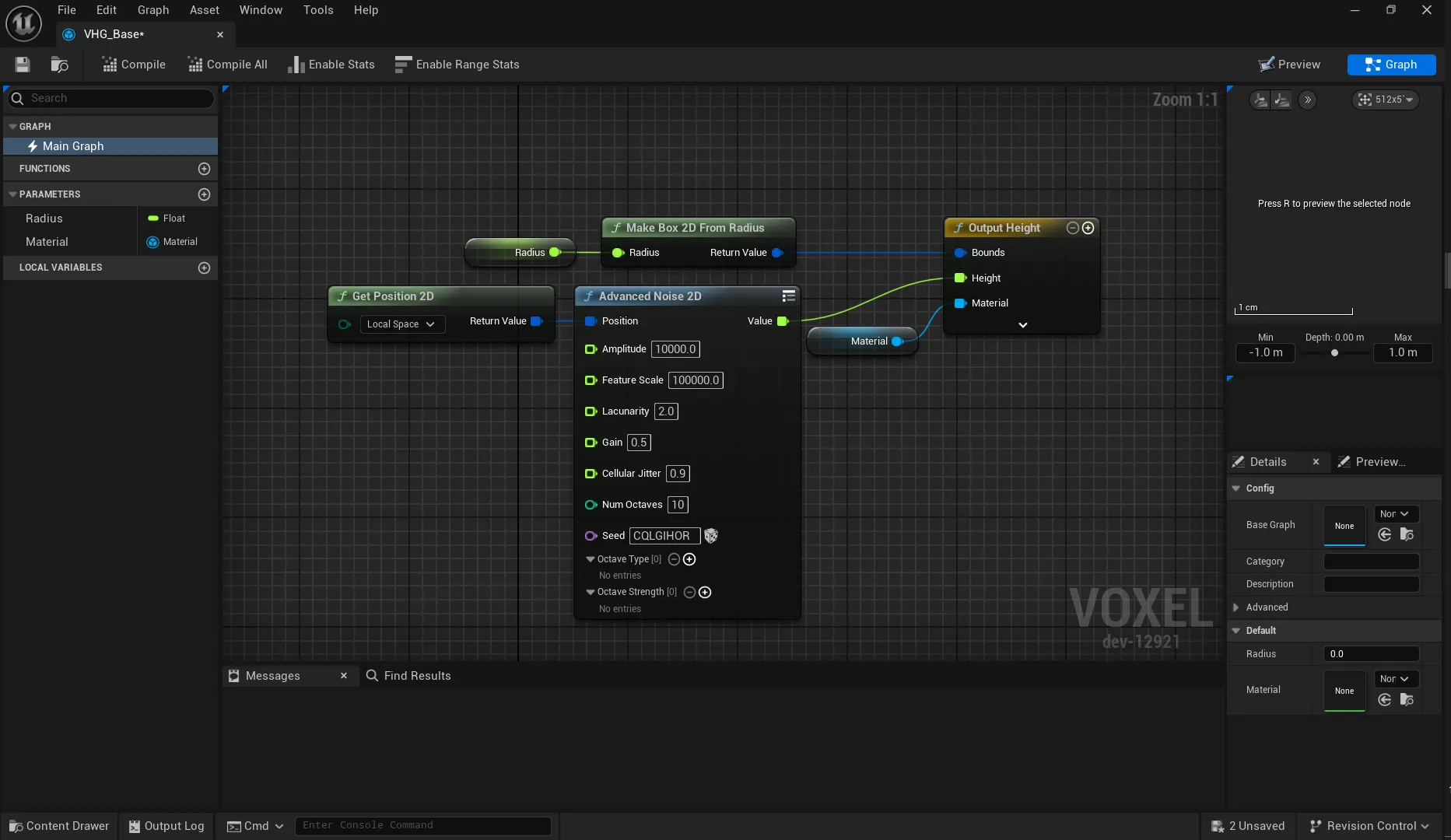Screen dimensions: 1451x840
Task: Enable Stats in the toolbar
Action: click(330, 65)
